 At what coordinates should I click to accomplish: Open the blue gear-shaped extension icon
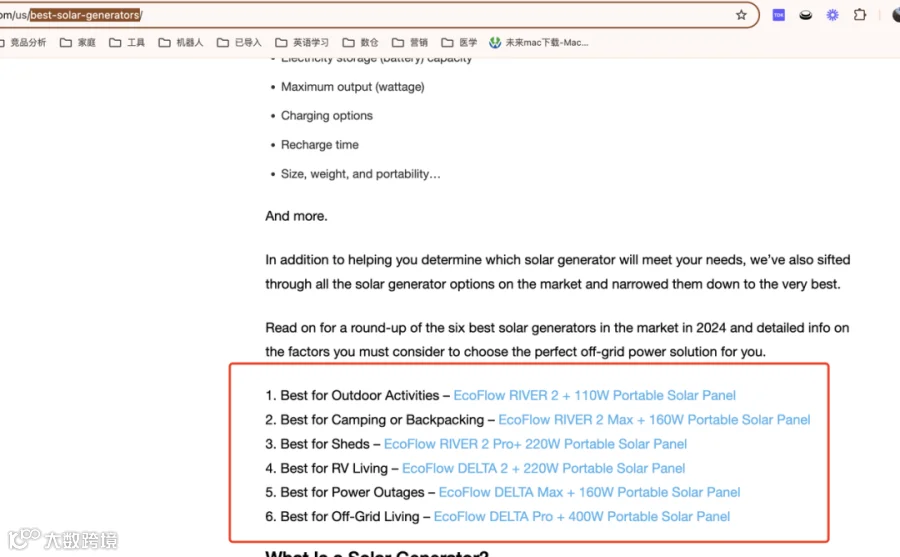(832, 15)
